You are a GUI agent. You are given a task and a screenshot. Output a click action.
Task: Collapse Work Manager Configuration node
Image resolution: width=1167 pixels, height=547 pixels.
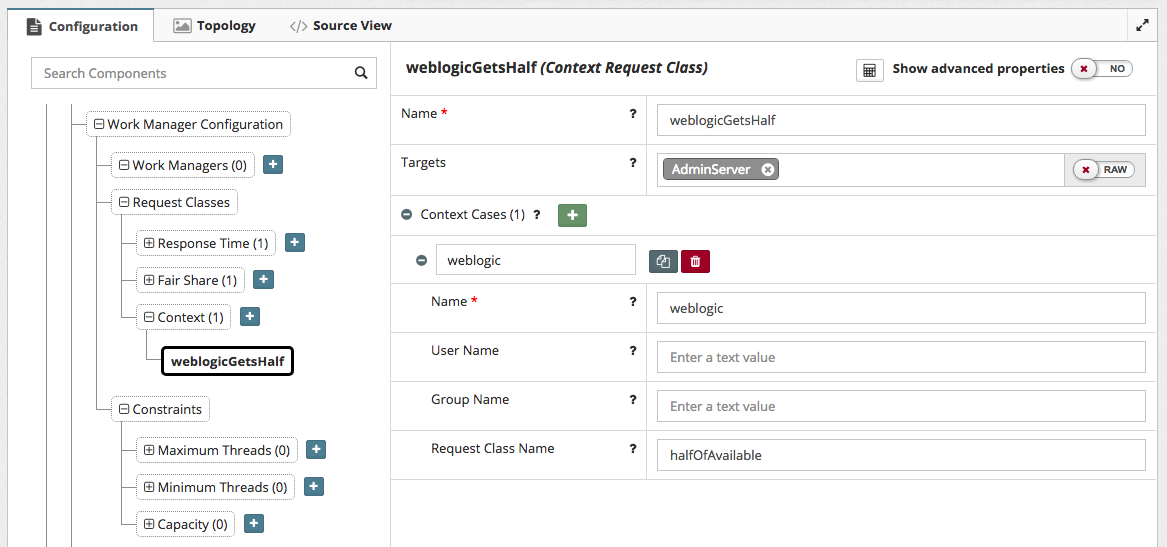click(x=99, y=125)
